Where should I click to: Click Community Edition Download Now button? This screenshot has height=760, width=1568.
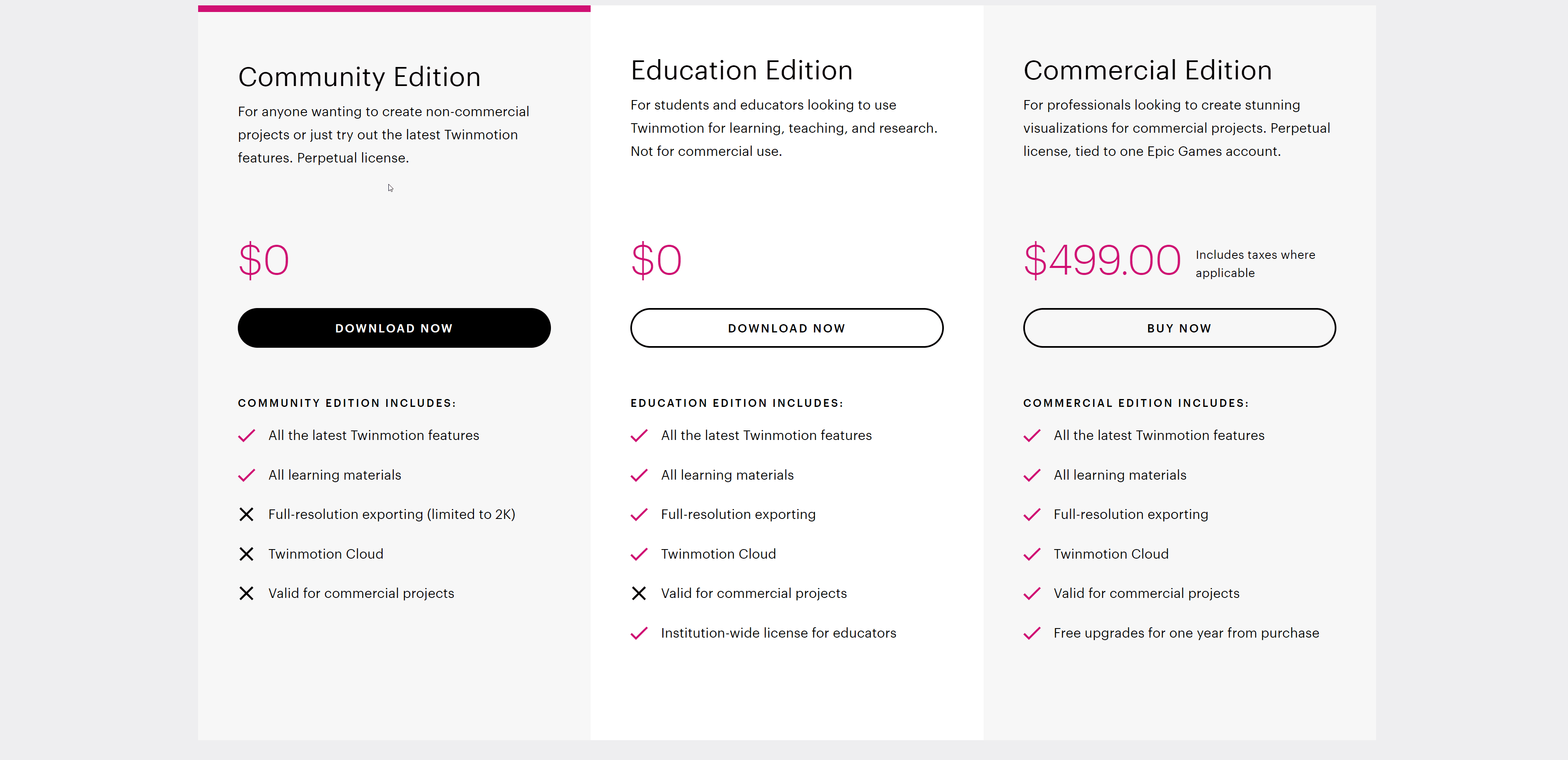tap(394, 328)
